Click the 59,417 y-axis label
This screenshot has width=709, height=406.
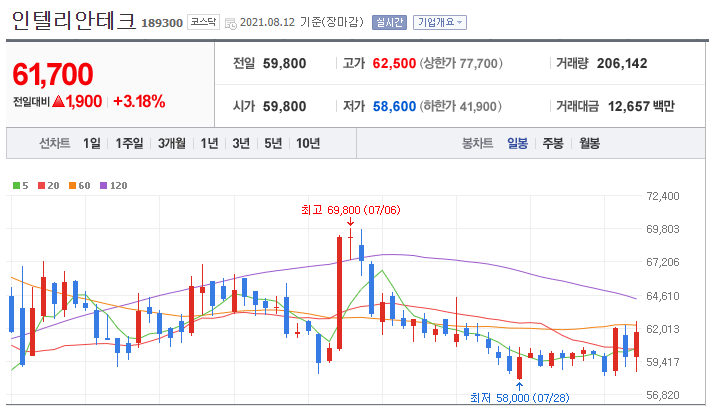pos(662,362)
